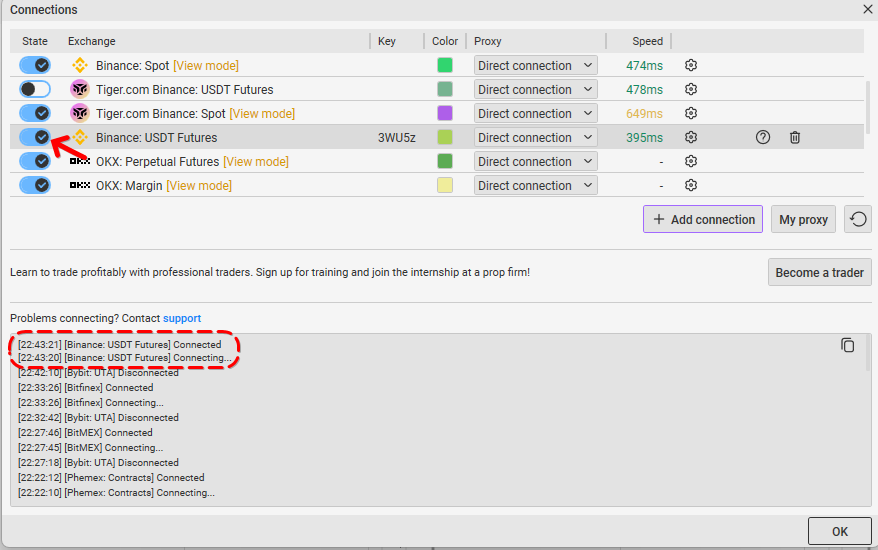Open proxy dropdown for Tiger.com Binance: Spot

coord(535,114)
